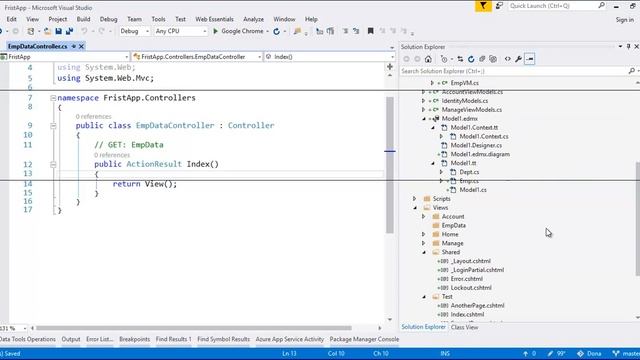Screen dimensions: 640x360
Task: Open the Output tab at bottom
Action: [71, 339]
